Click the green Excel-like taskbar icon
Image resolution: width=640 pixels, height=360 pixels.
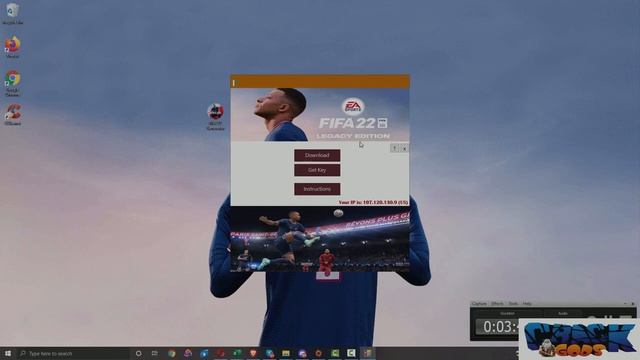point(237,353)
